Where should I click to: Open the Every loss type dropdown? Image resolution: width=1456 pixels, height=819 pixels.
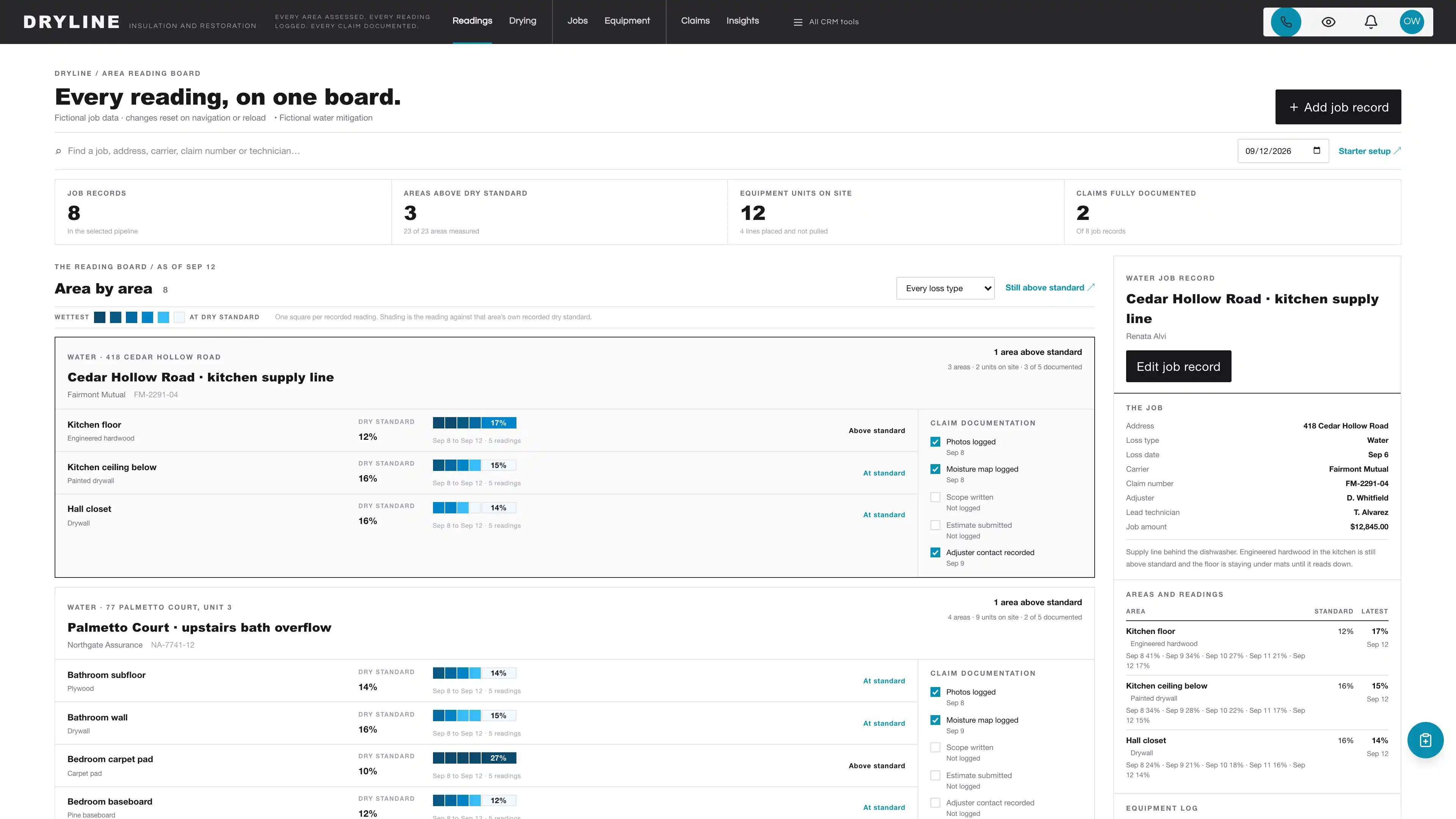945,288
